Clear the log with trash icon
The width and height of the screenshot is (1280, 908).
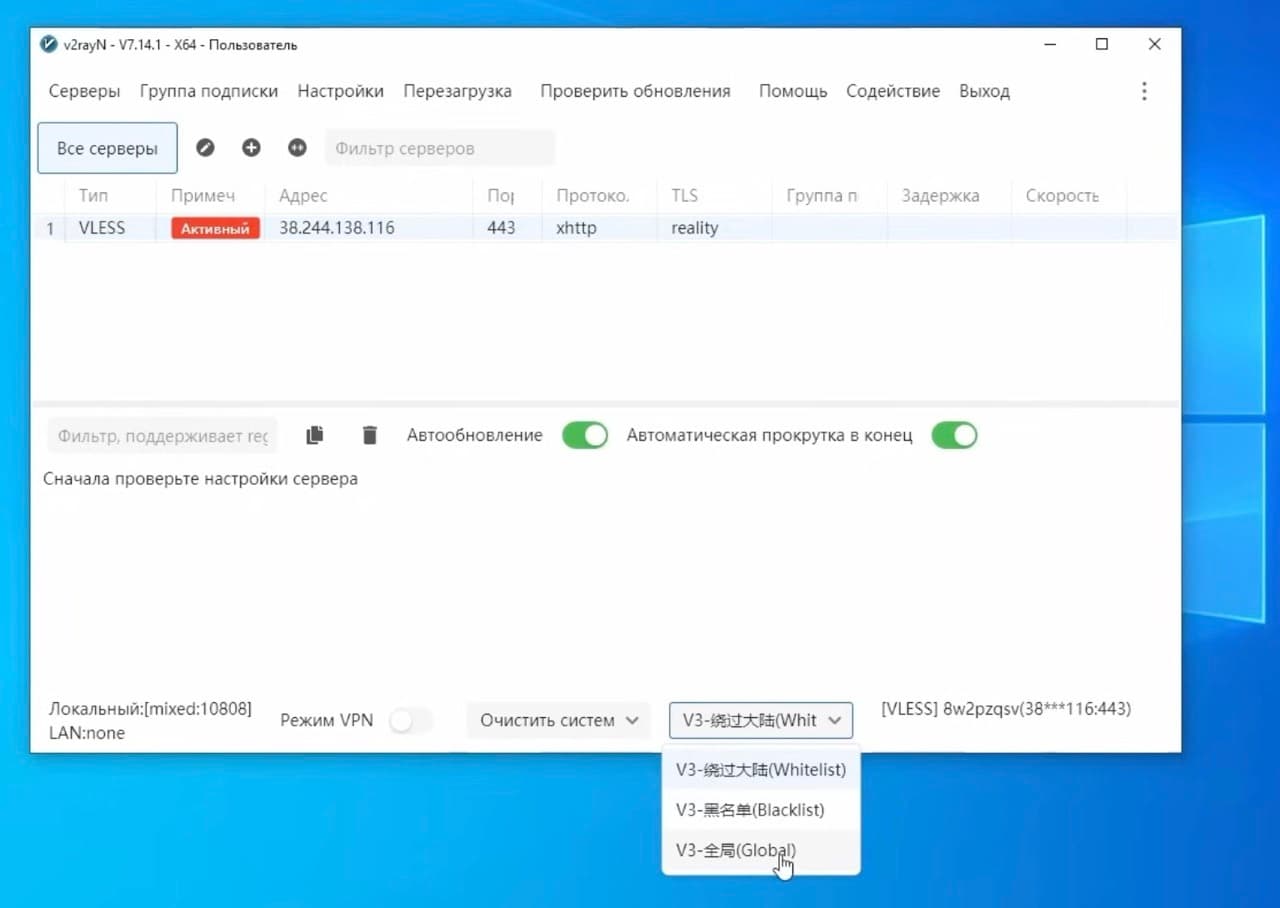[370, 435]
